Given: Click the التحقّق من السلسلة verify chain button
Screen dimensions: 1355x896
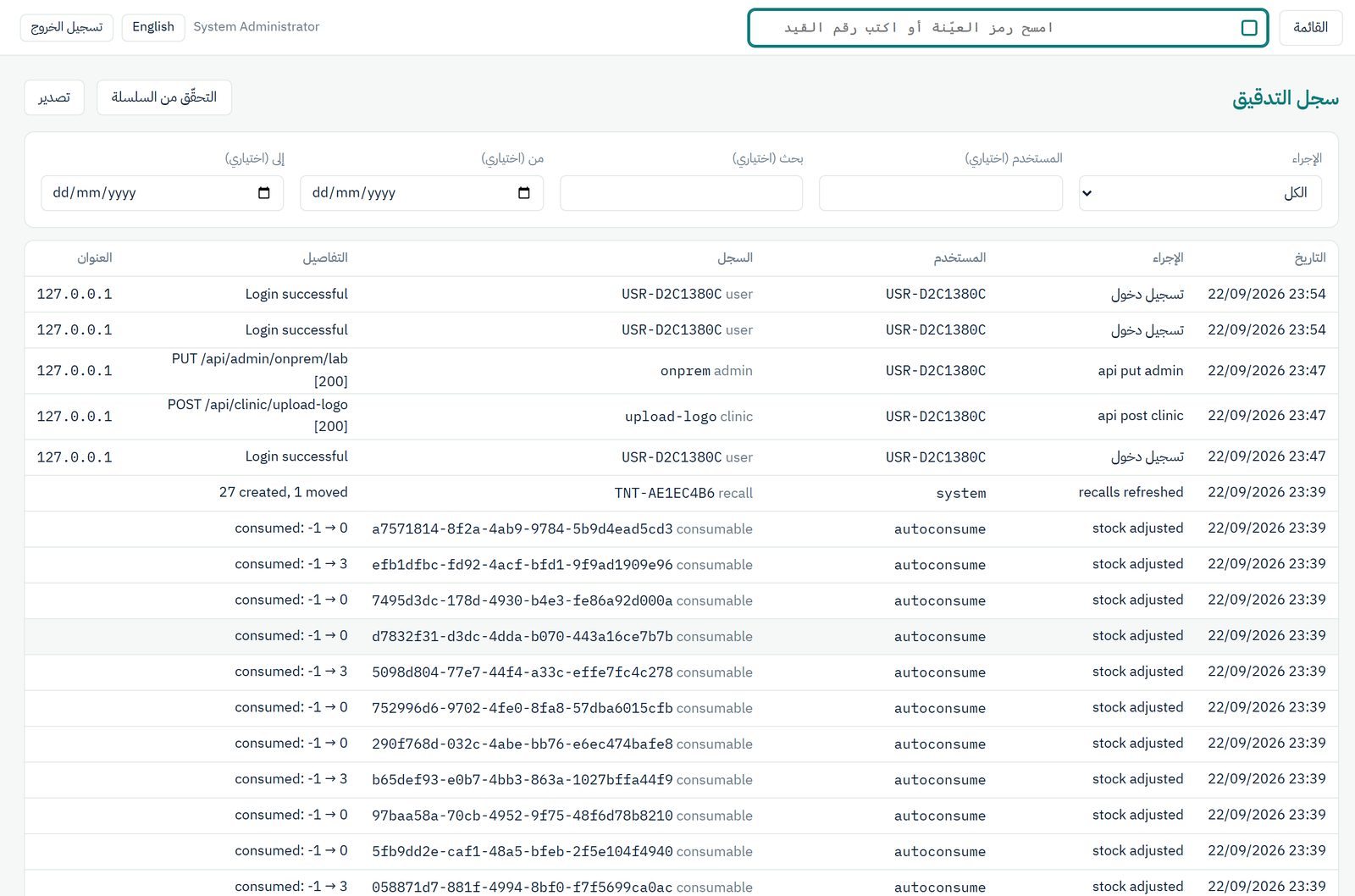Looking at the screenshot, I should tap(164, 97).
